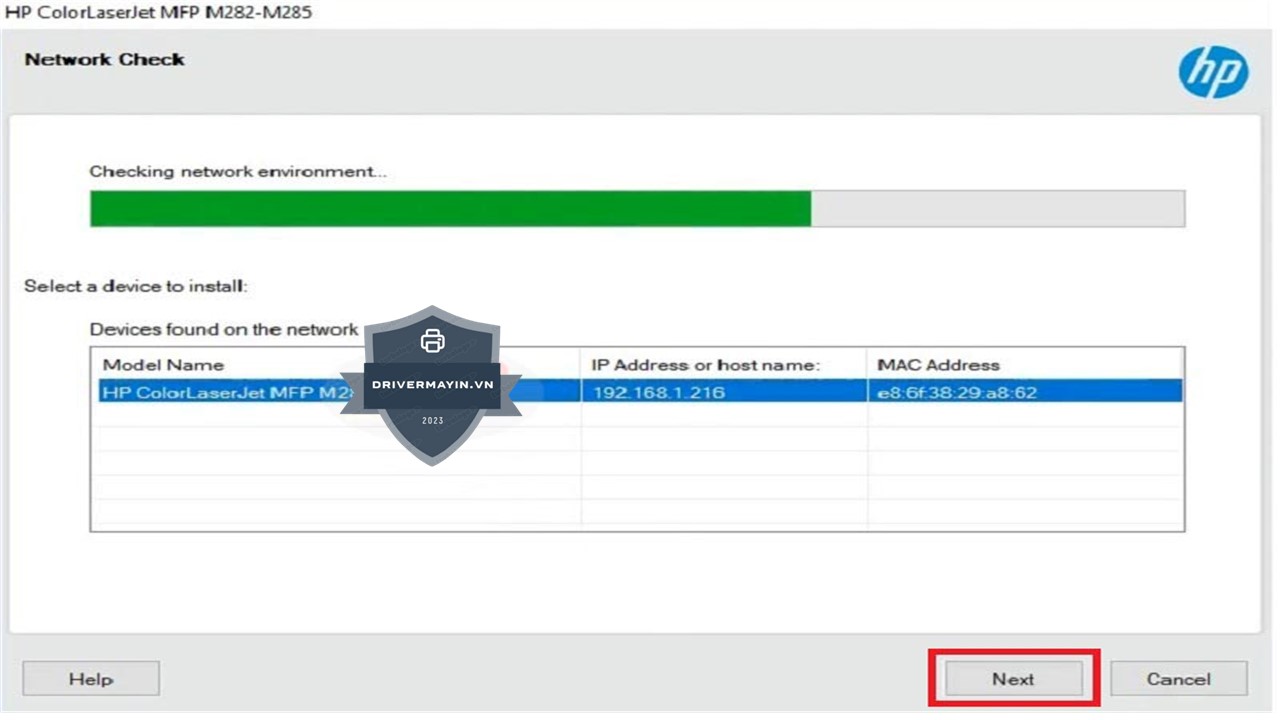Click the HP ColorLaserJet MFP M282-M285 window title
The image size is (1280, 720).
click(x=159, y=13)
